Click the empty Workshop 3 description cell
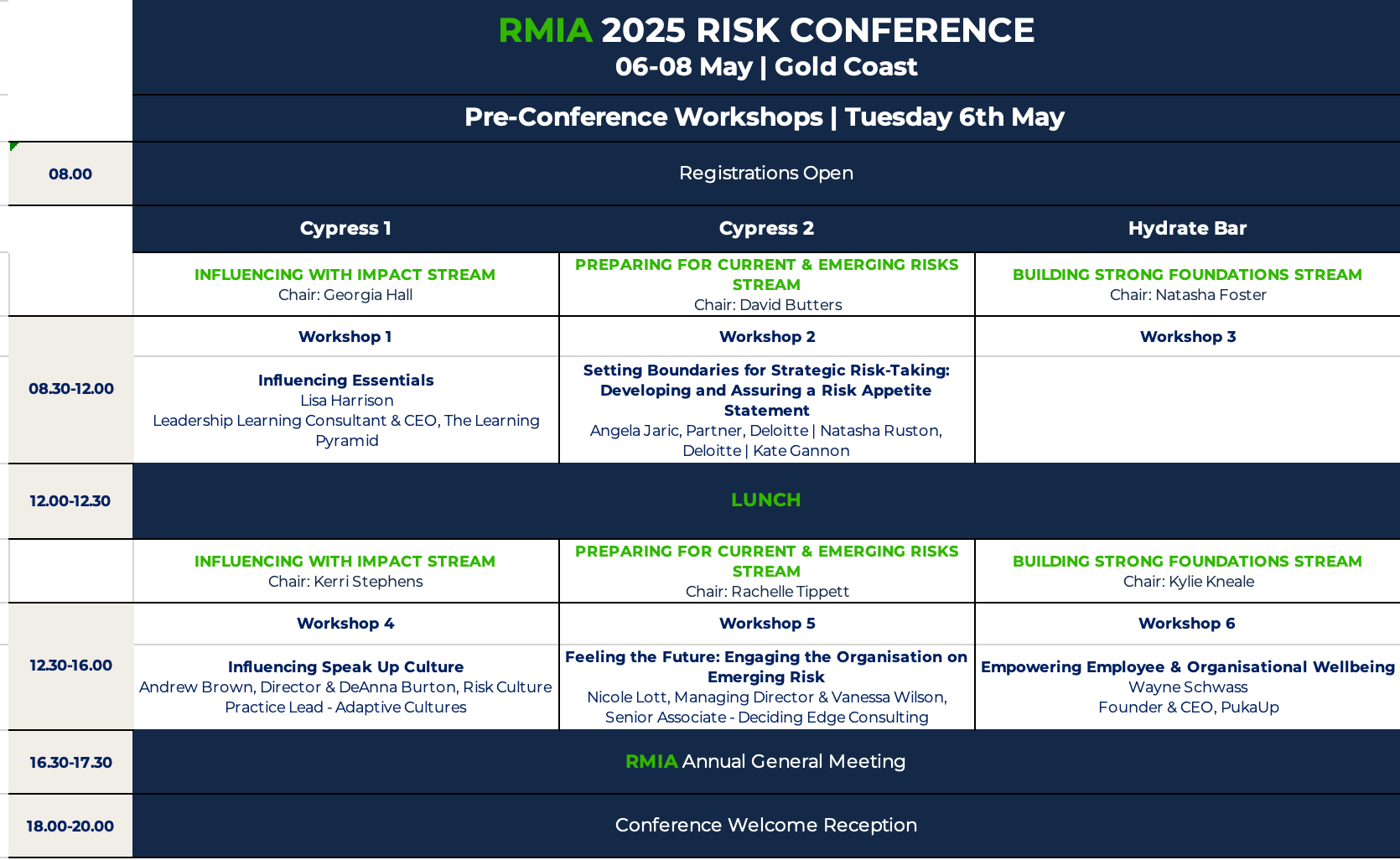This screenshot has width=1400, height=860. click(x=1187, y=410)
